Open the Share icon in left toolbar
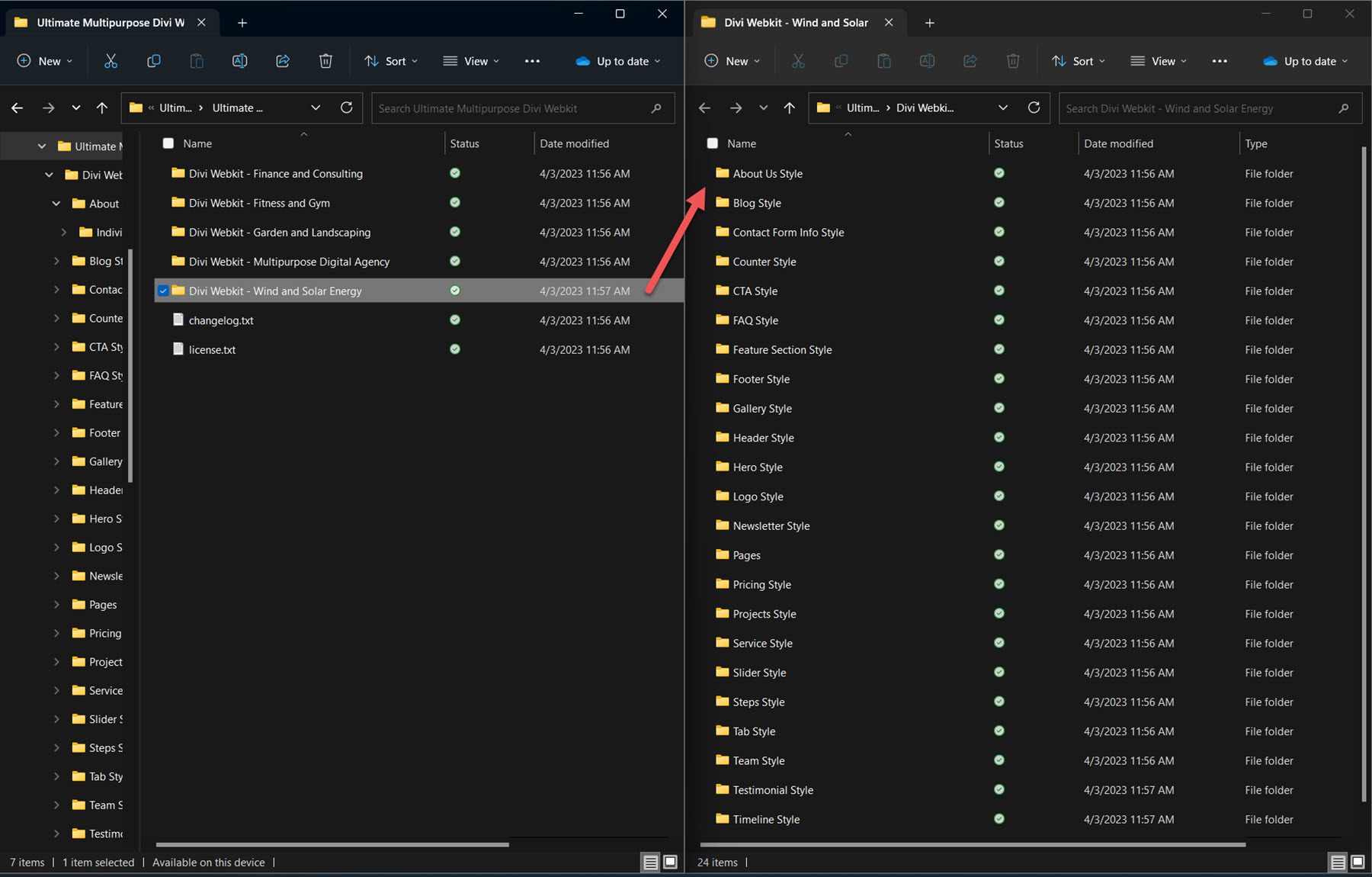Viewport: 1372px width, 877px height. point(283,61)
